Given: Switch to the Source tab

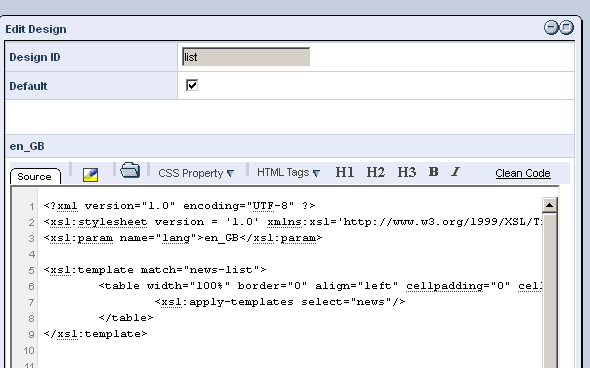Looking at the screenshot, I should pyautogui.click(x=35, y=176).
